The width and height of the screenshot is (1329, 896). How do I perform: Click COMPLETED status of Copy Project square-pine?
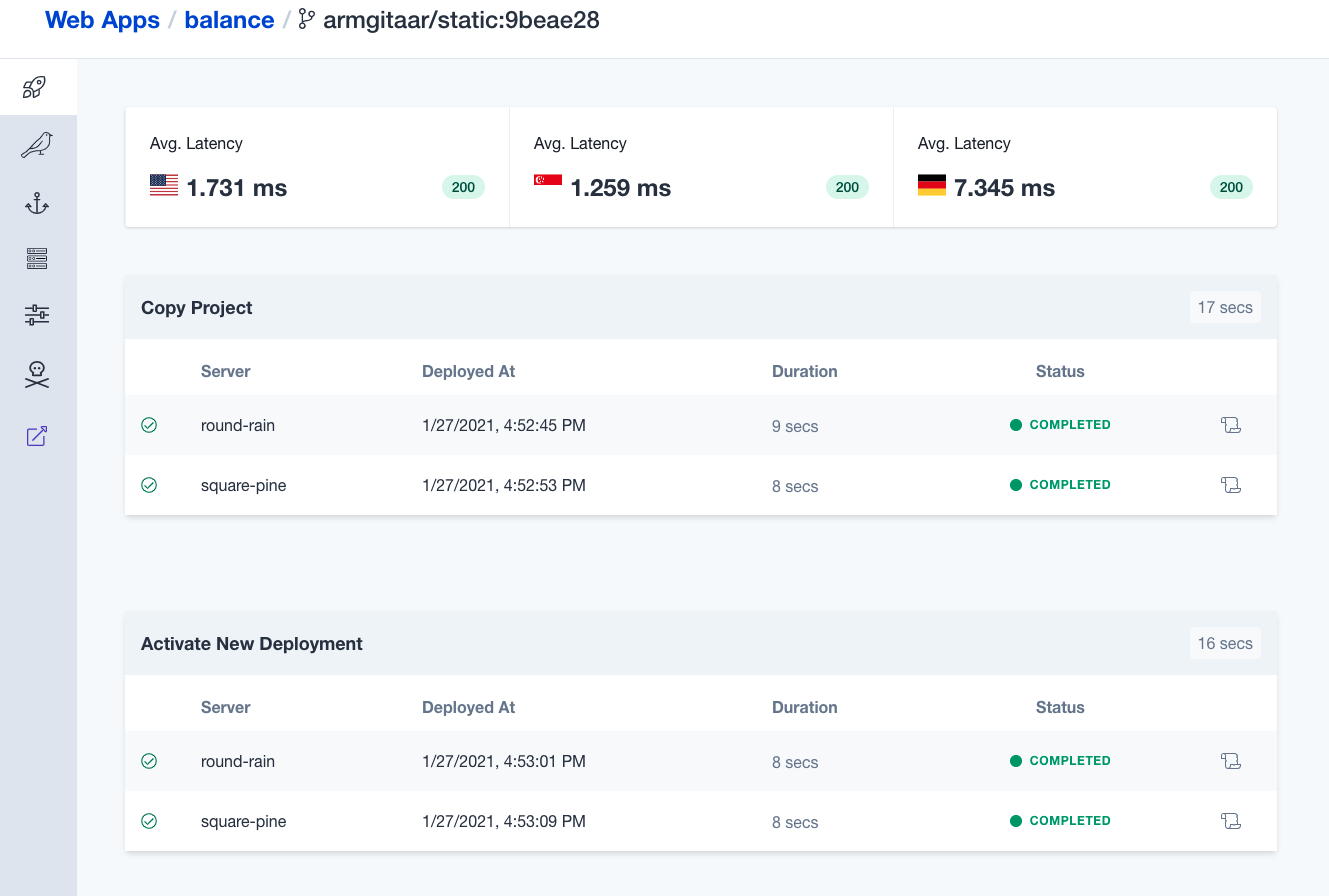coord(1060,485)
